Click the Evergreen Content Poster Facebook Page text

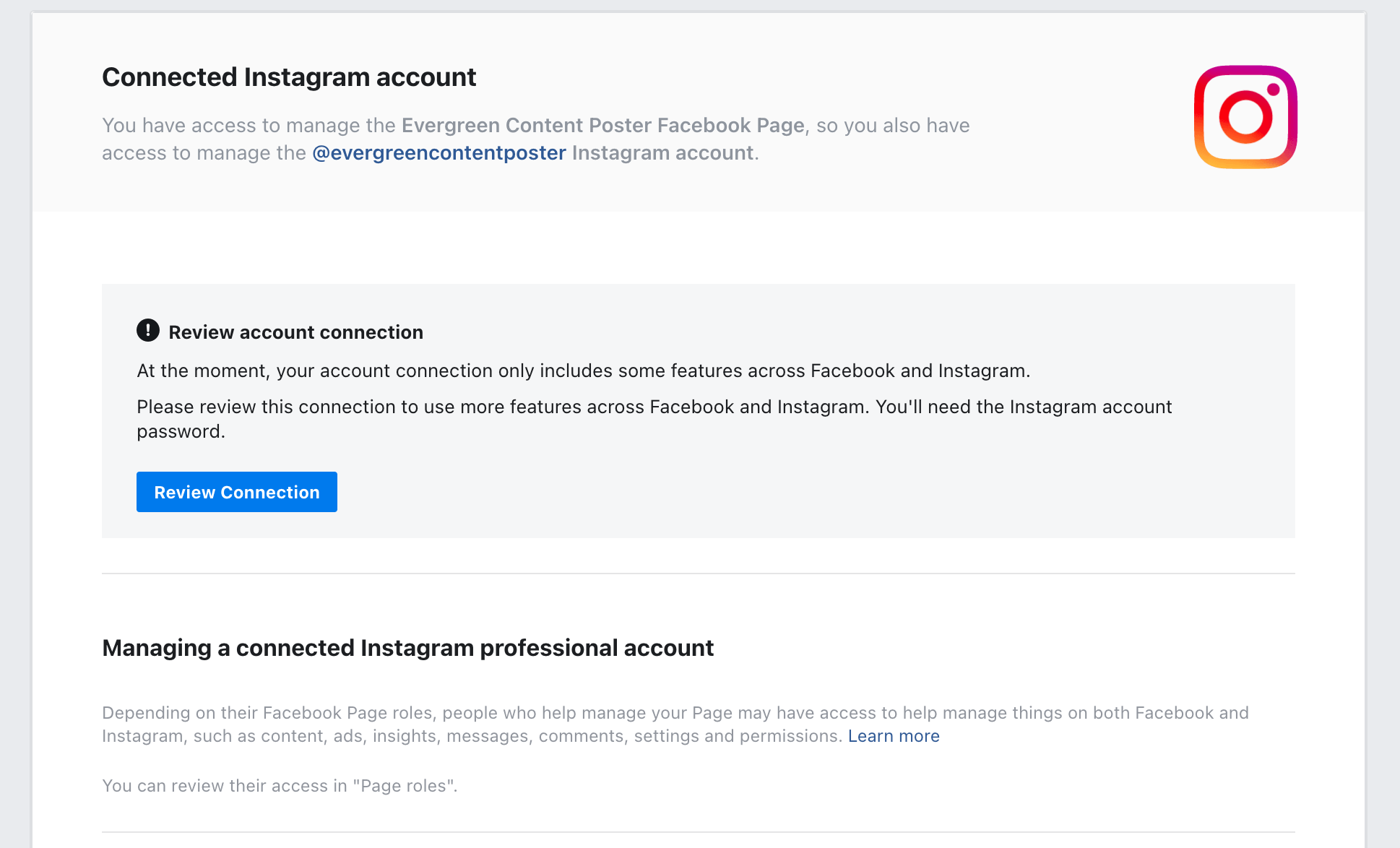(602, 126)
